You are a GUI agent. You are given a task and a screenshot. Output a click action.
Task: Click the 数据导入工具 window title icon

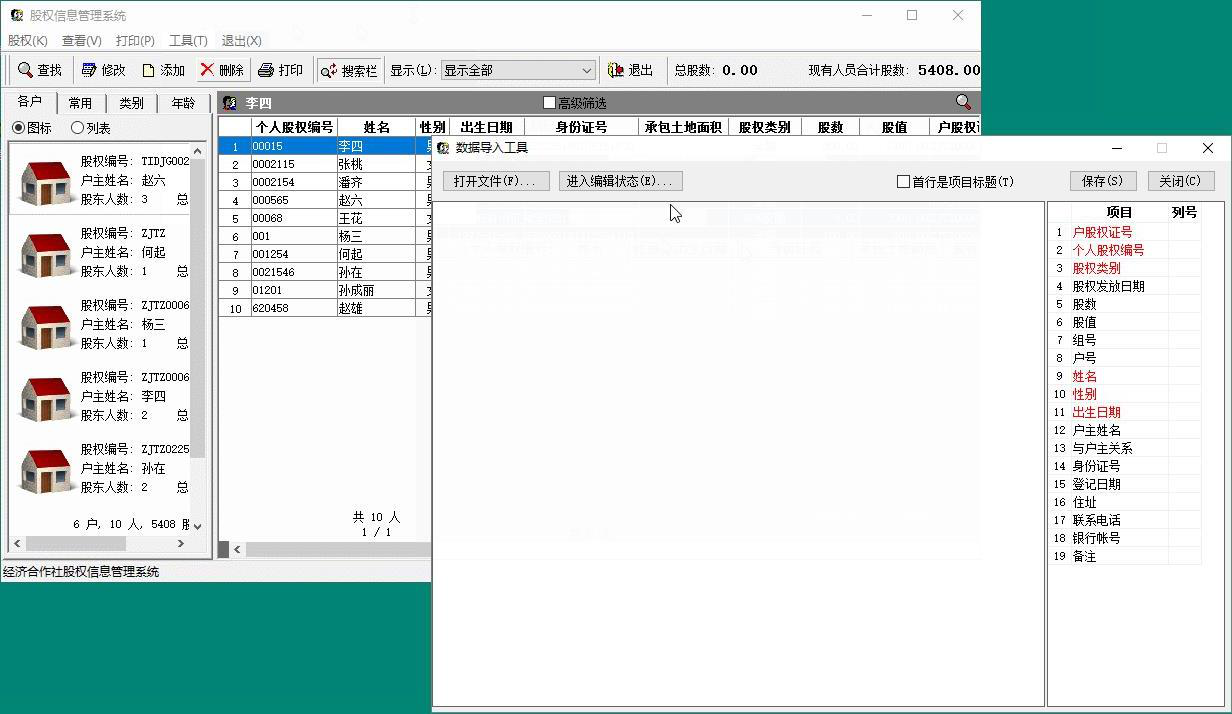[x=444, y=148]
